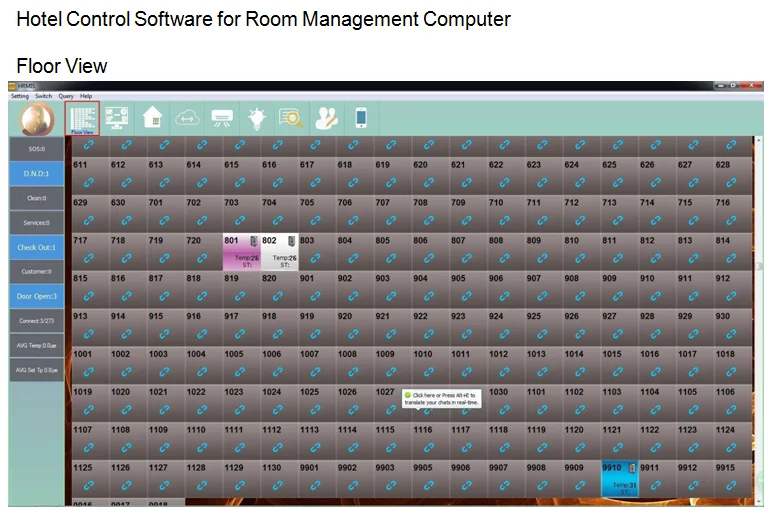
Task: Click the Connect:3/273 status button
Action: (37, 320)
